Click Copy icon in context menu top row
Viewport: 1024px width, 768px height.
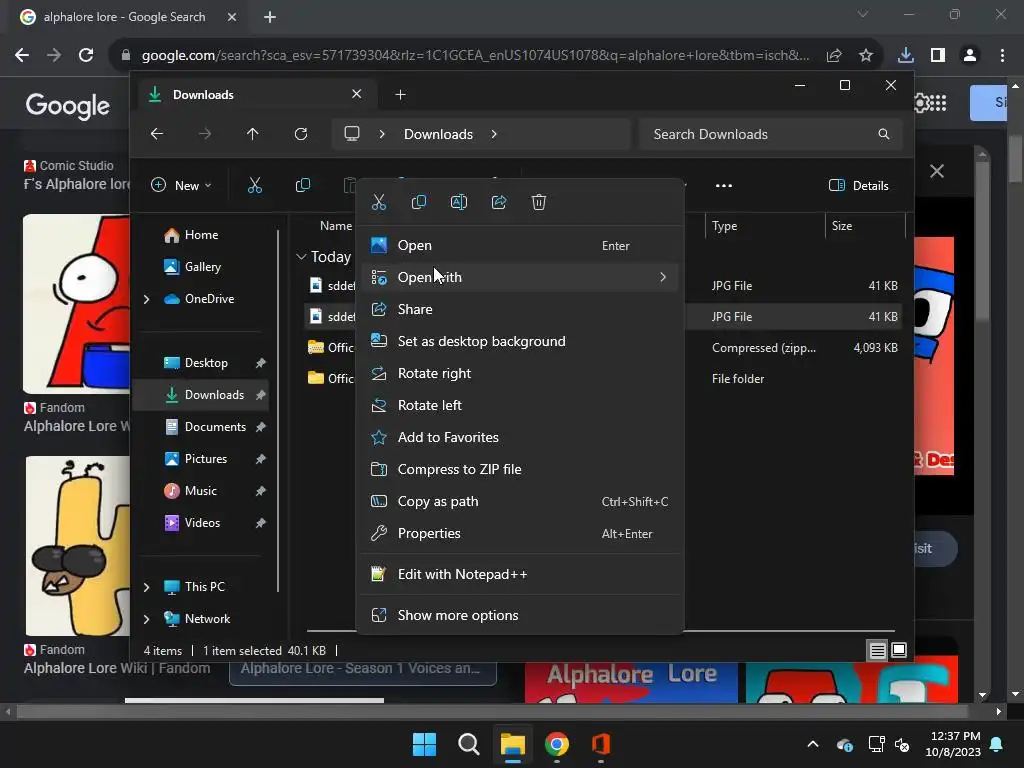pyautogui.click(x=419, y=202)
